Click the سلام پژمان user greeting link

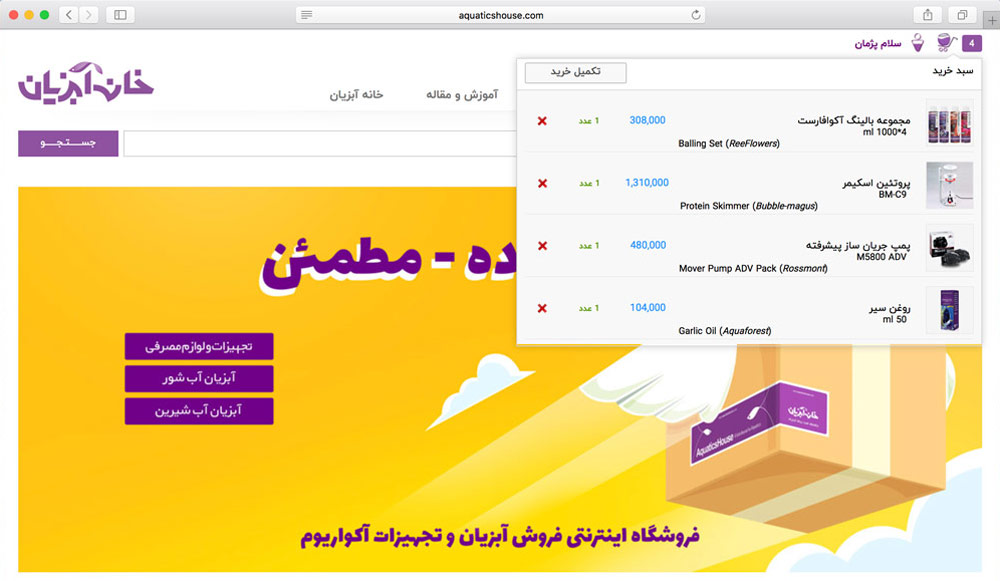point(878,43)
